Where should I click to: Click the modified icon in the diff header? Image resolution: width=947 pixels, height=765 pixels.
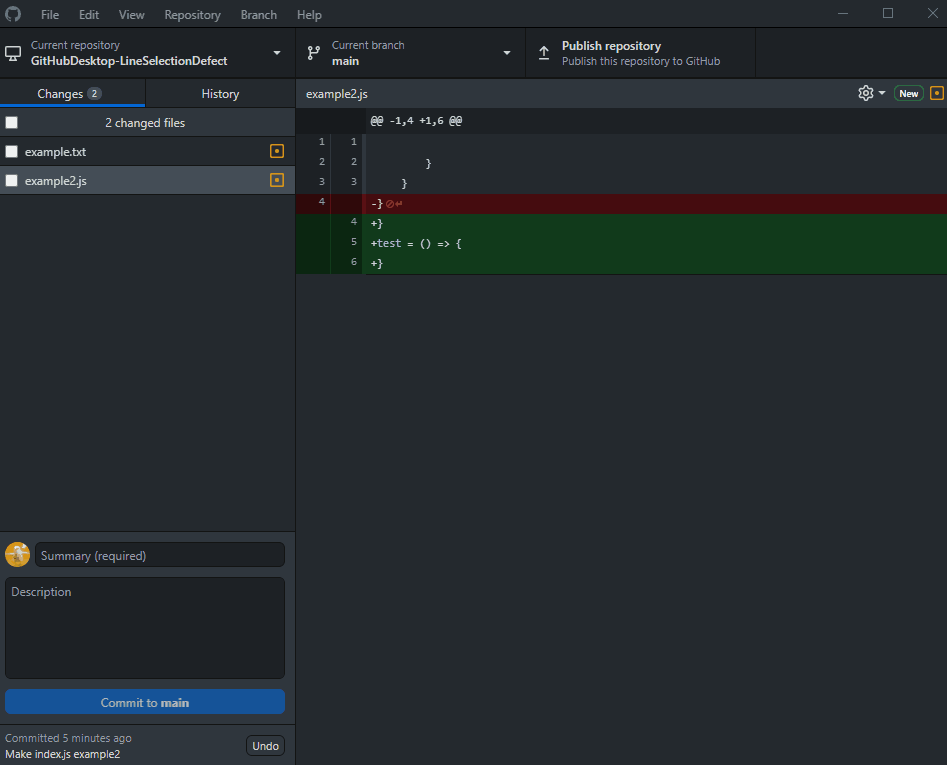click(x=936, y=92)
